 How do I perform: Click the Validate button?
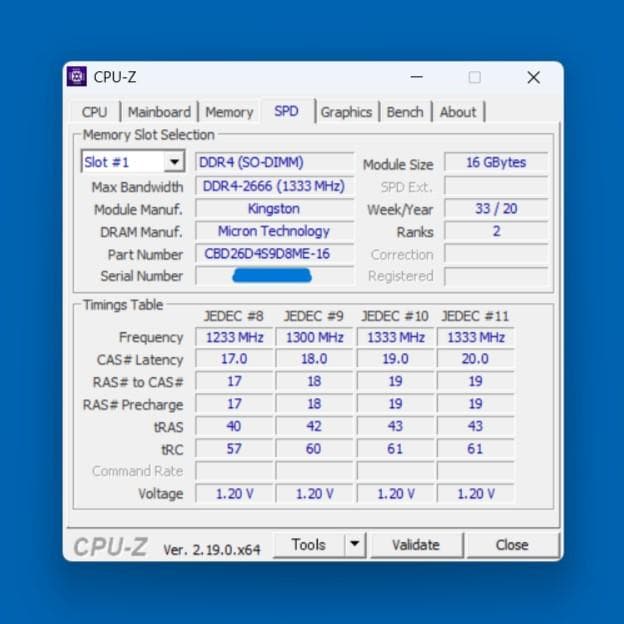[x=416, y=544]
